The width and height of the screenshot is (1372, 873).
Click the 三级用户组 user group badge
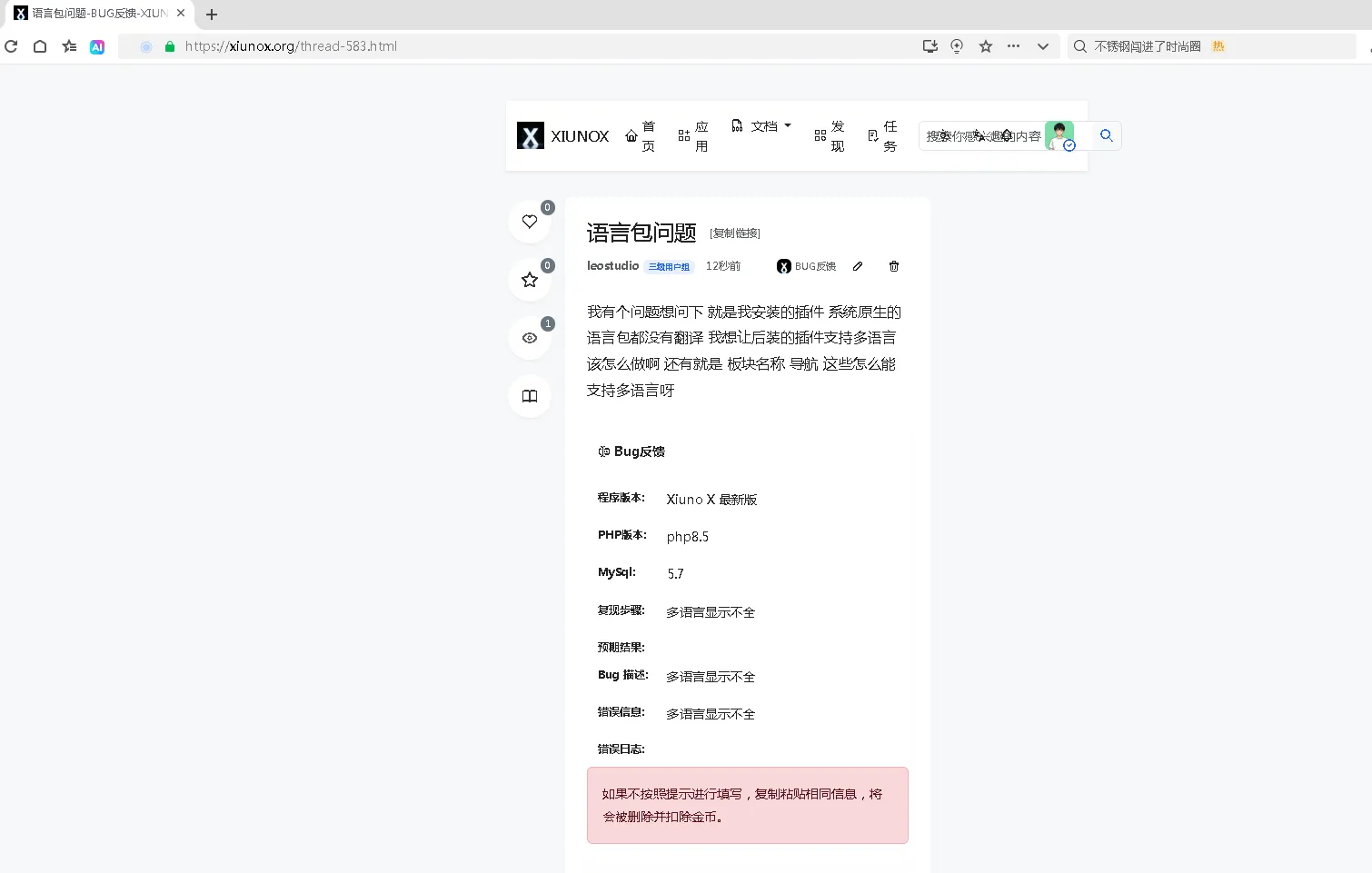tap(669, 267)
